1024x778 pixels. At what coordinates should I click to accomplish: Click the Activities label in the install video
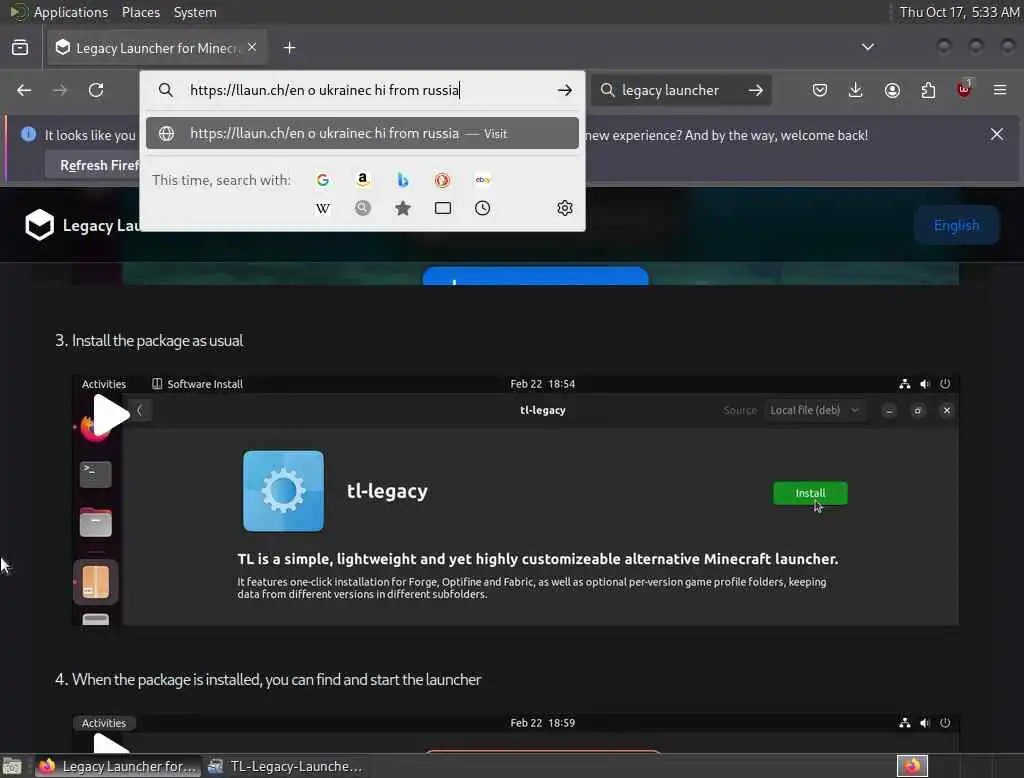(x=104, y=384)
